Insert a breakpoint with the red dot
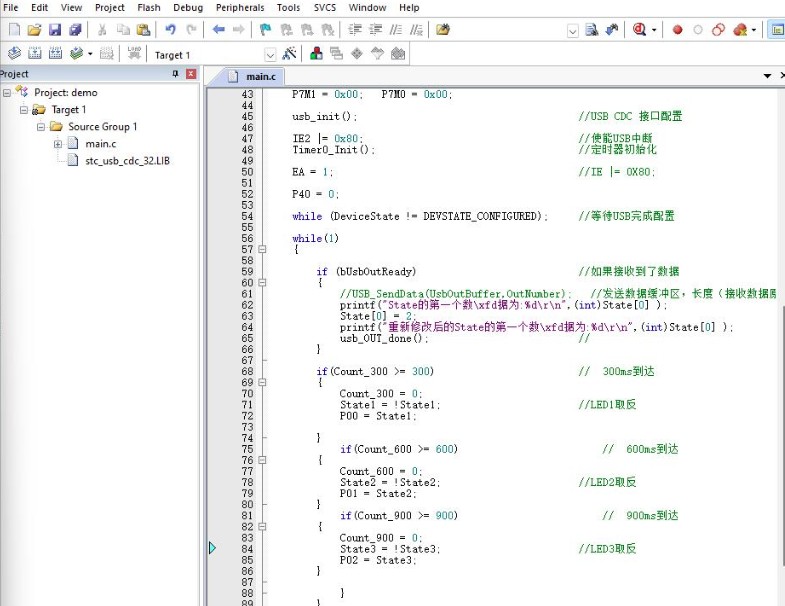 click(677, 30)
